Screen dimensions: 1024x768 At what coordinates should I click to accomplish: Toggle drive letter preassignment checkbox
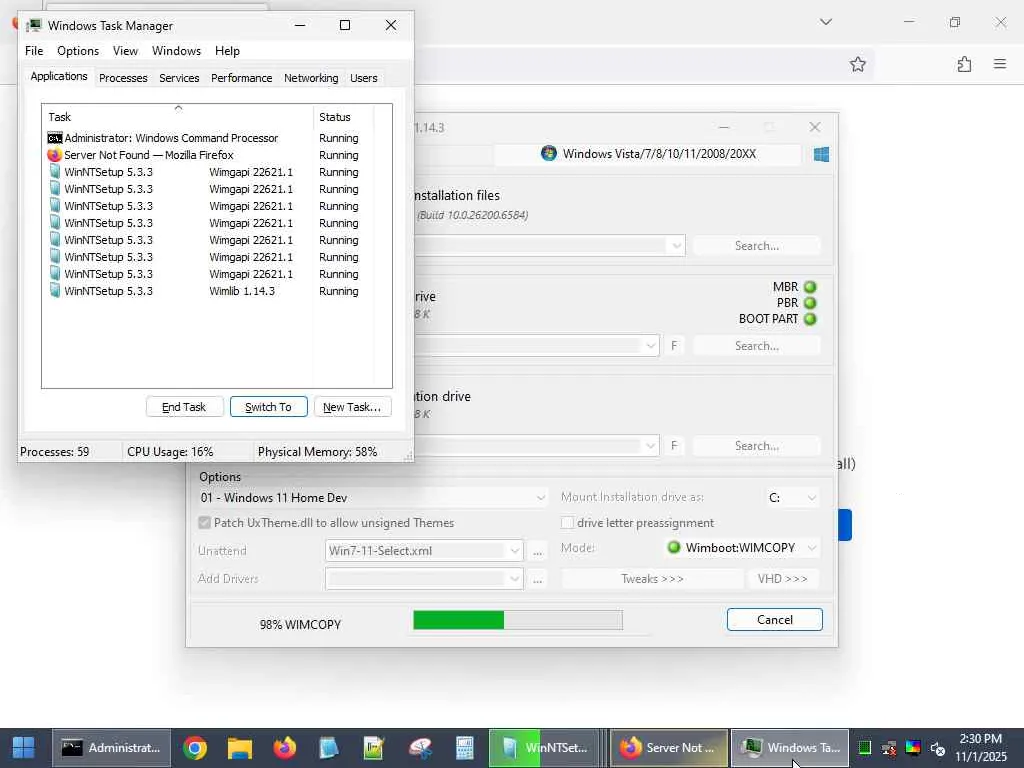pyautogui.click(x=568, y=522)
